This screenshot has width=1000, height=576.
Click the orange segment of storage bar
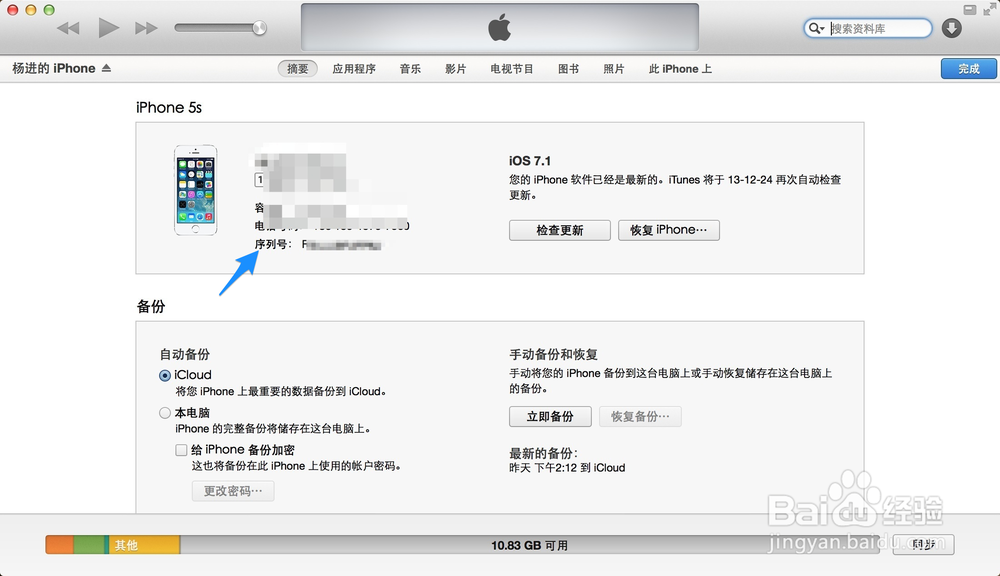pyautogui.click(x=60, y=545)
